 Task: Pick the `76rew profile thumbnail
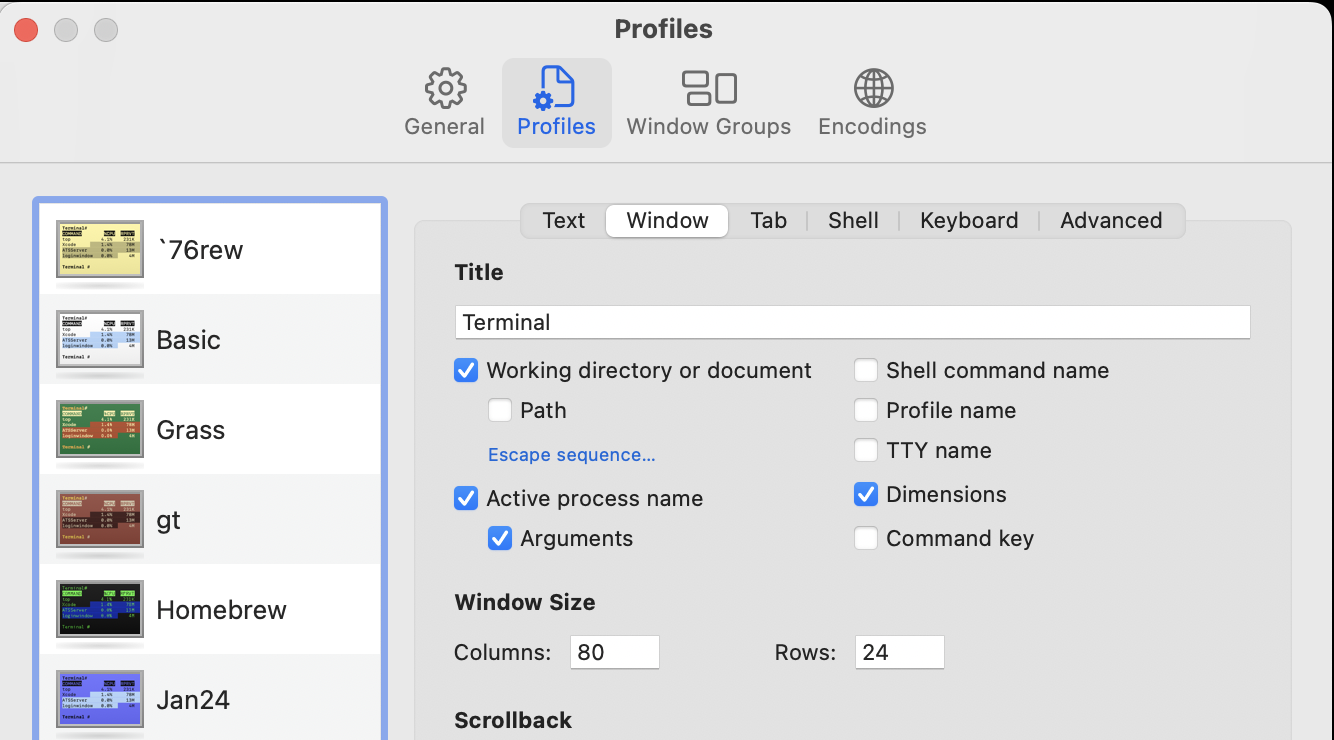[100, 250]
